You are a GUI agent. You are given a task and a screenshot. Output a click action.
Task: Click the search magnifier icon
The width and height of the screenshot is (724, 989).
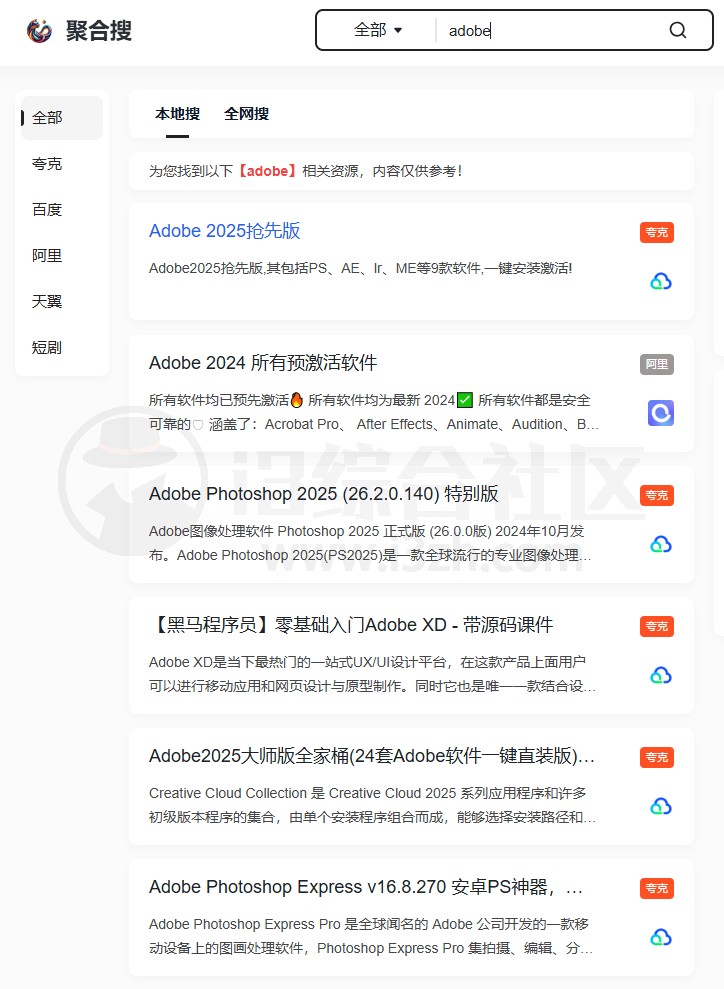(x=677, y=30)
